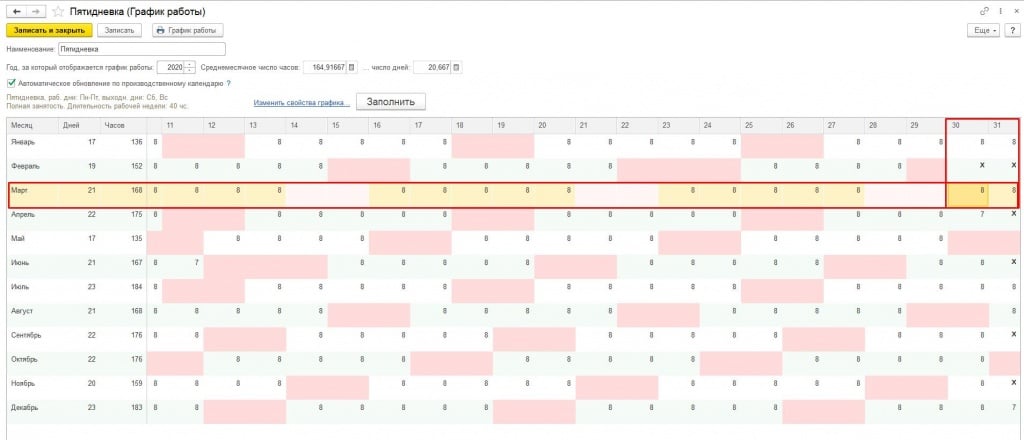Toggle automatic update by production calendar checkbox
The width and height of the screenshot is (1024, 440).
(11, 83)
